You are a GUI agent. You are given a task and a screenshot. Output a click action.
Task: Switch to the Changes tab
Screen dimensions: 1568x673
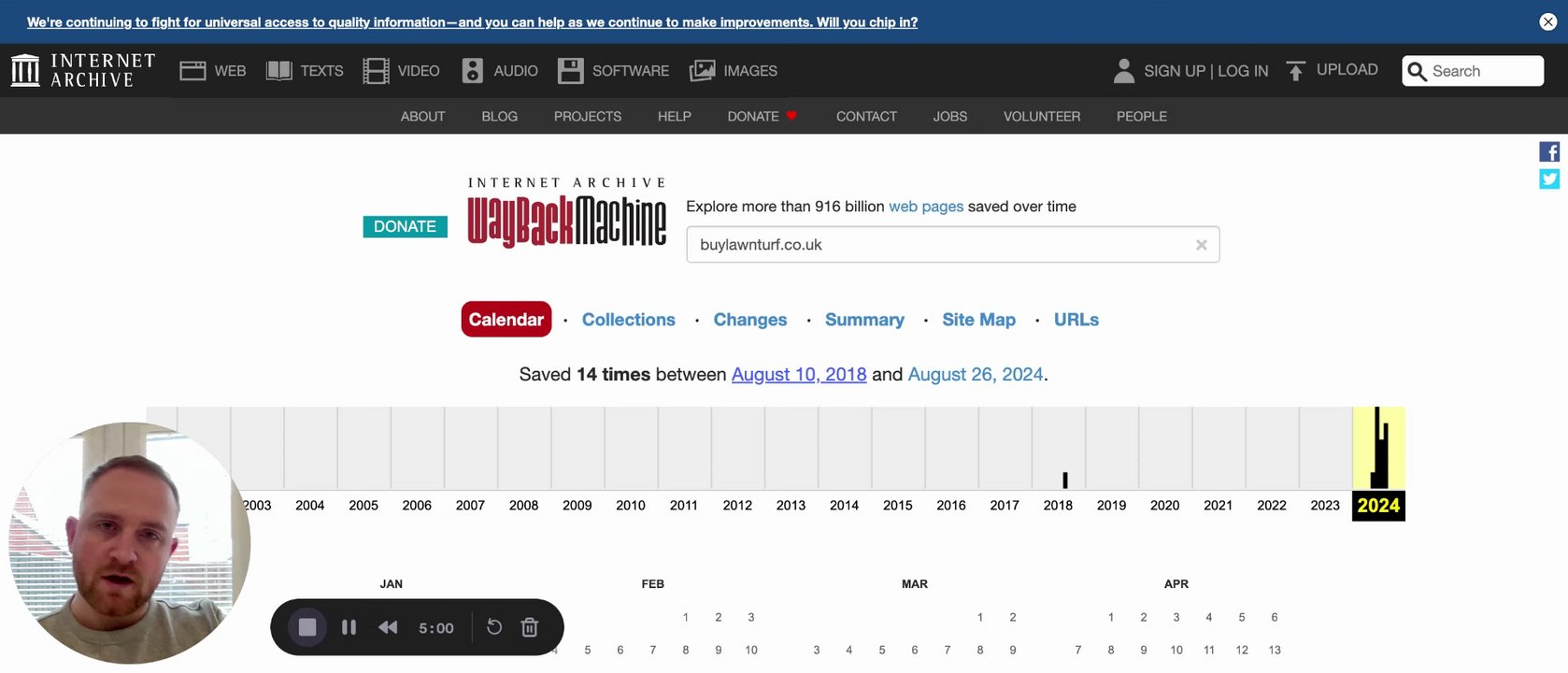coord(750,320)
